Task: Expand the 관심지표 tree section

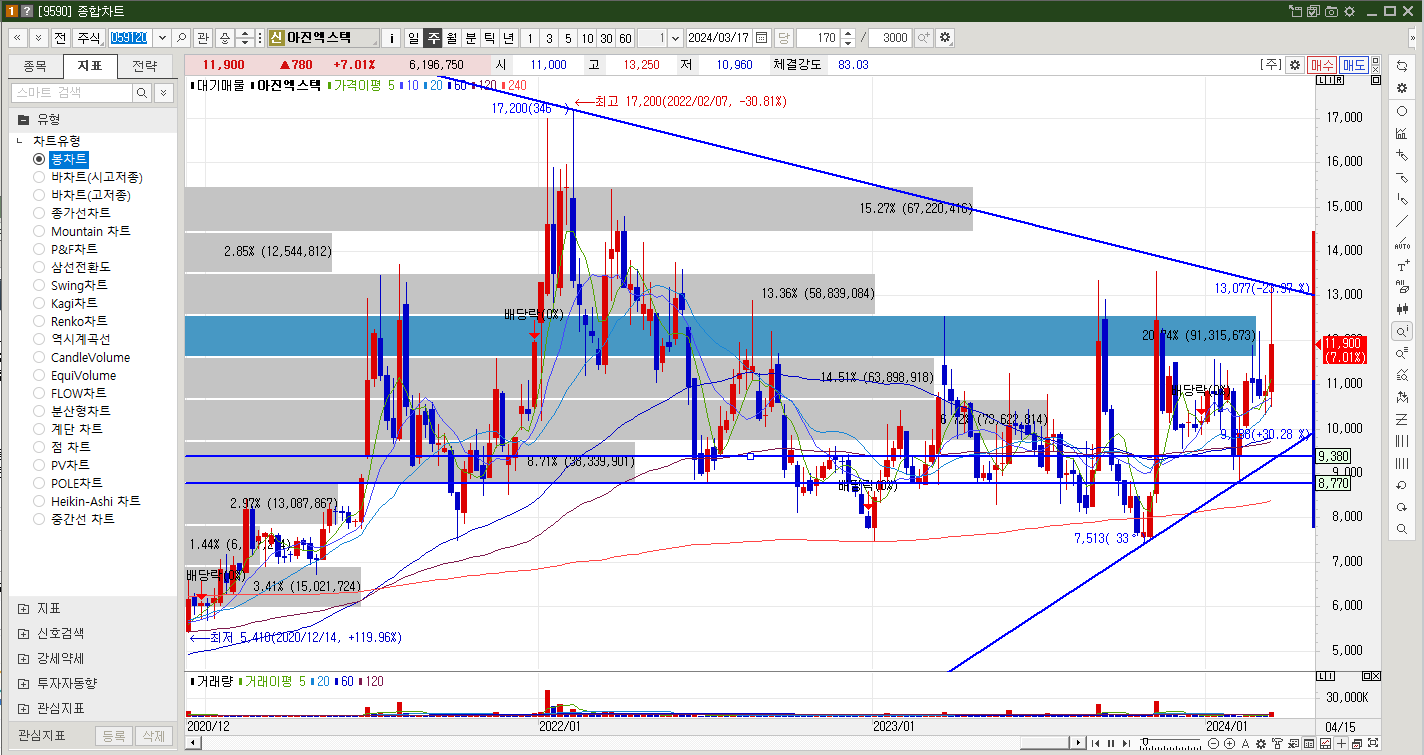Action: point(23,708)
